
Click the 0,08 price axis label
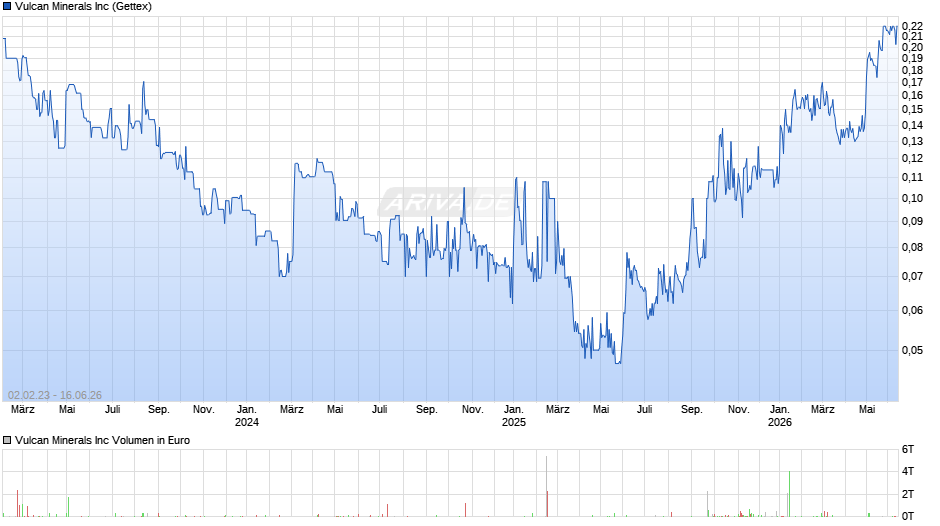[x=912, y=247]
